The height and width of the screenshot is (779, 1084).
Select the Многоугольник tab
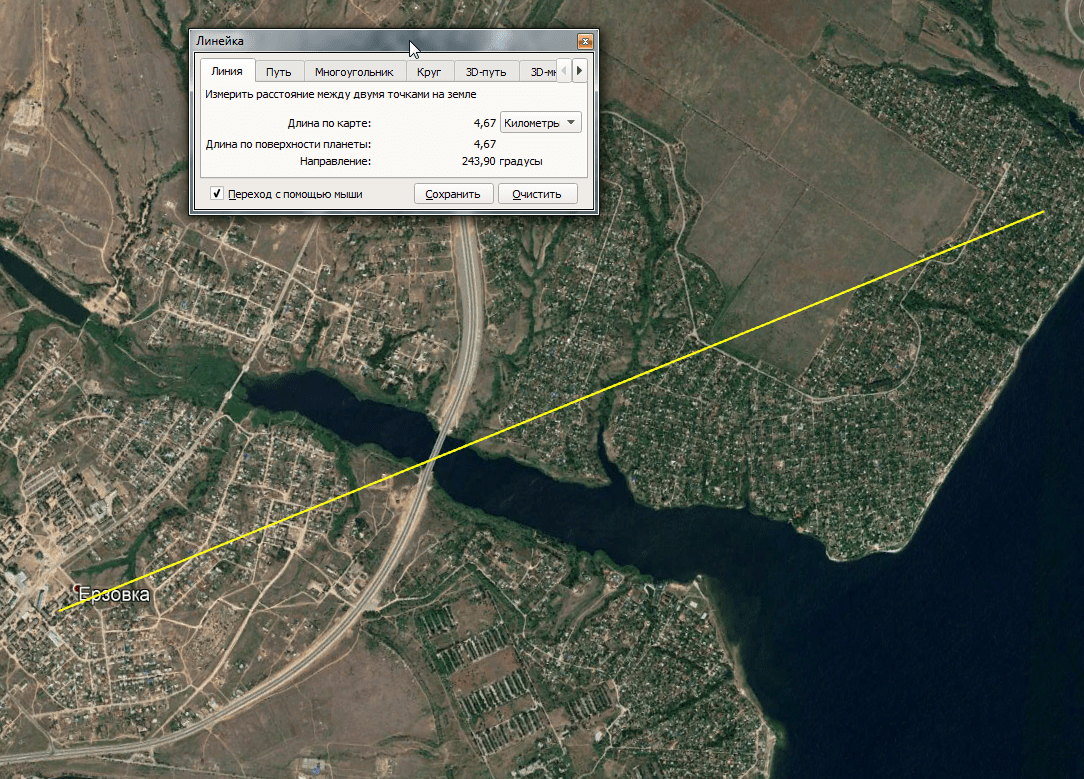(354, 72)
